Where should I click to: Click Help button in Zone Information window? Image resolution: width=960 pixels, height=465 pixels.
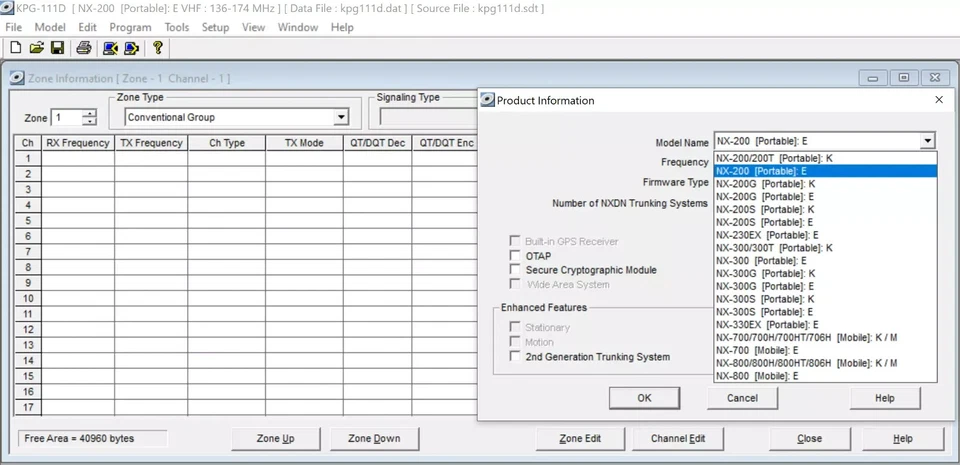[902, 438]
